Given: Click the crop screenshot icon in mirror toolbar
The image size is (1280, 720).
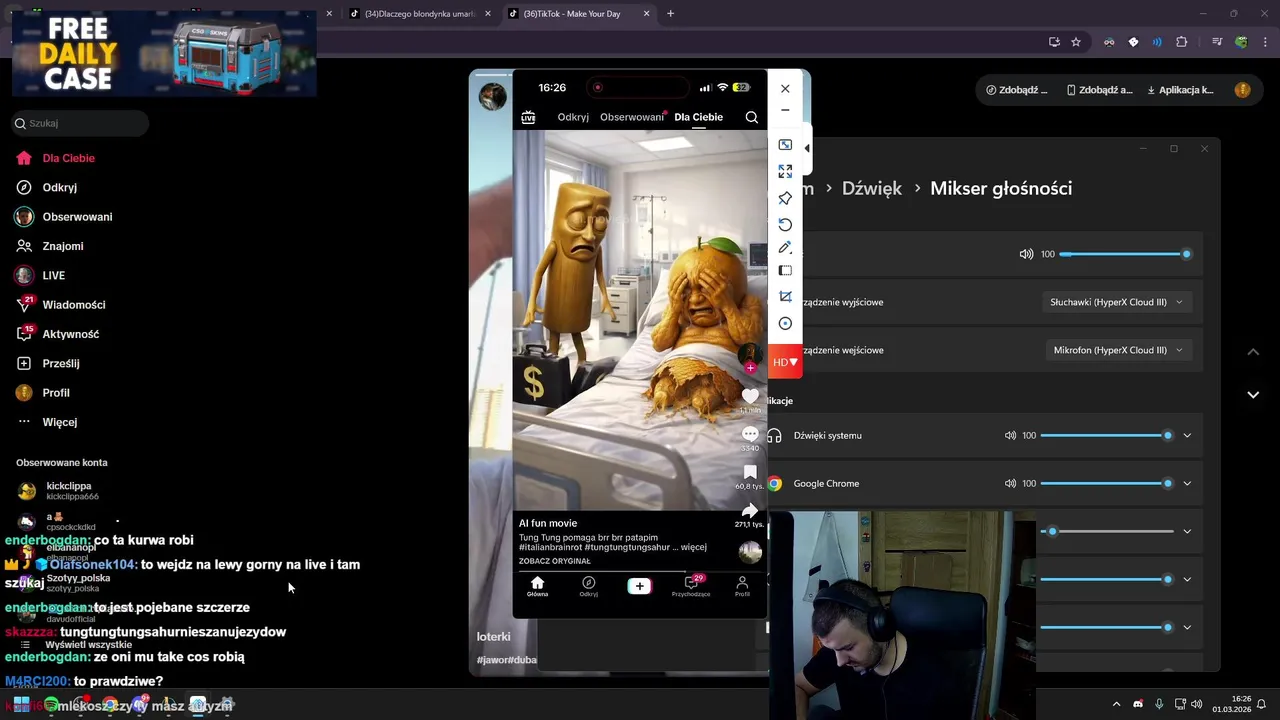Looking at the screenshot, I should click(785, 297).
